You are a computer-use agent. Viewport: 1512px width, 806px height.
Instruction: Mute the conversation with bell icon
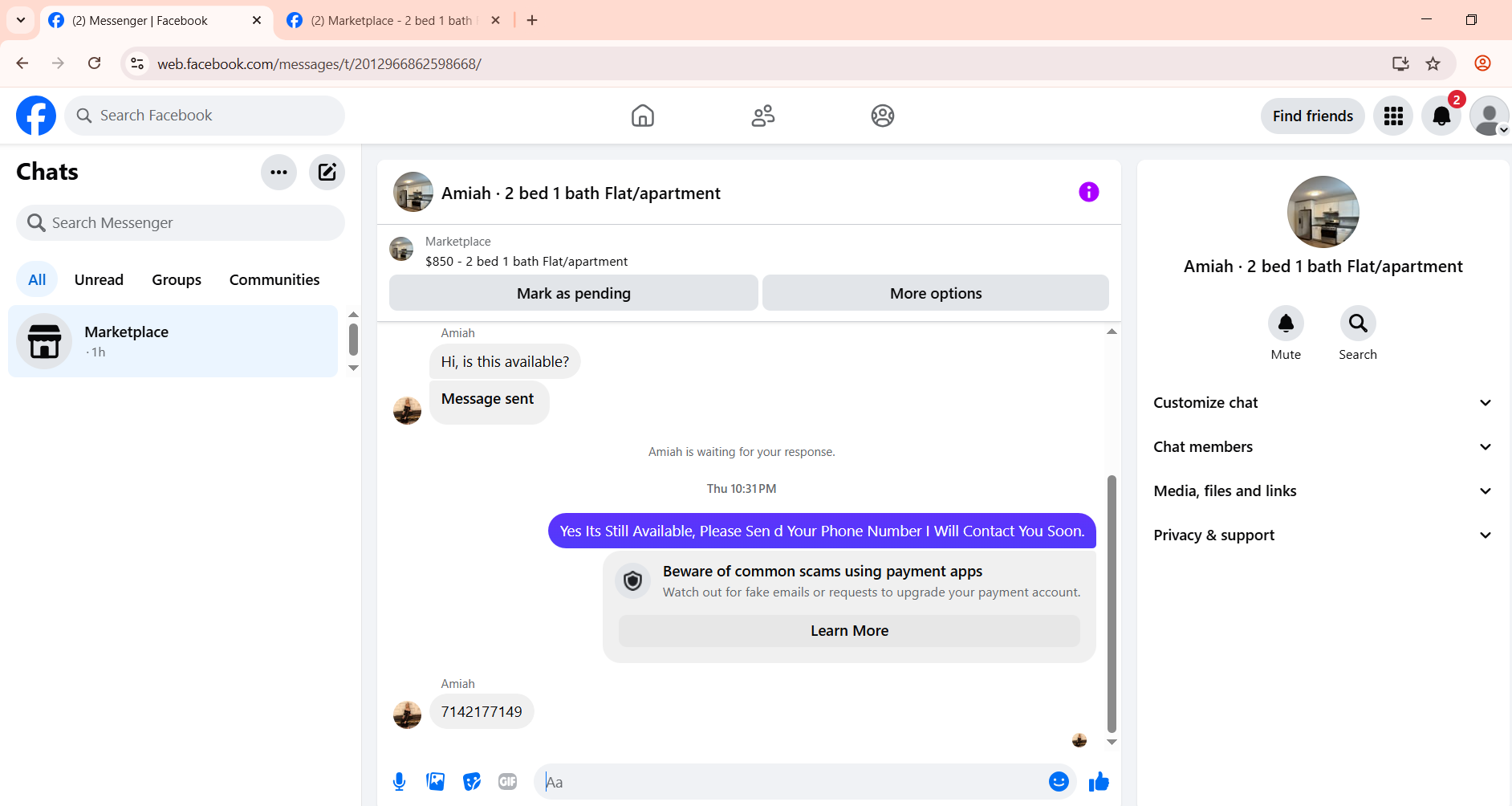(1286, 324)
